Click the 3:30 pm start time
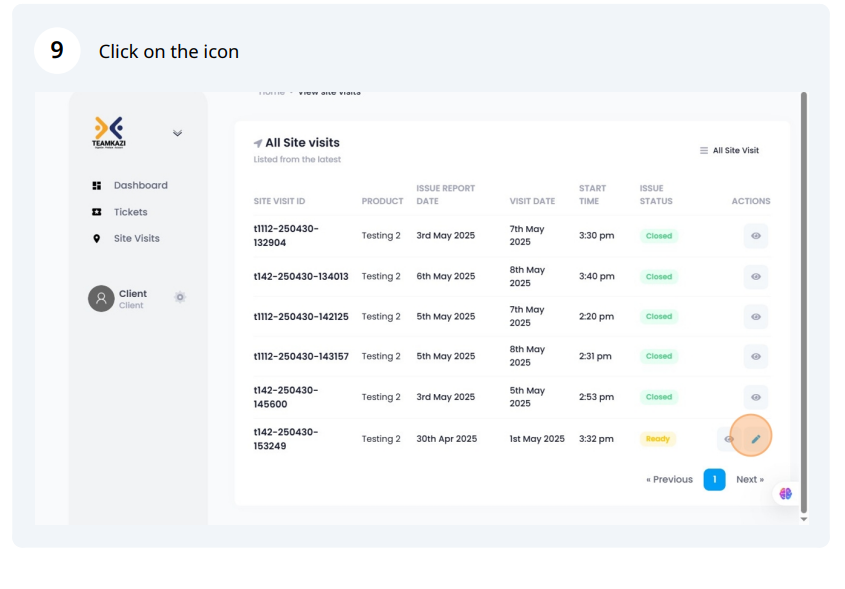The width and height of the screenshot is (845, 589). coord(597,235)
